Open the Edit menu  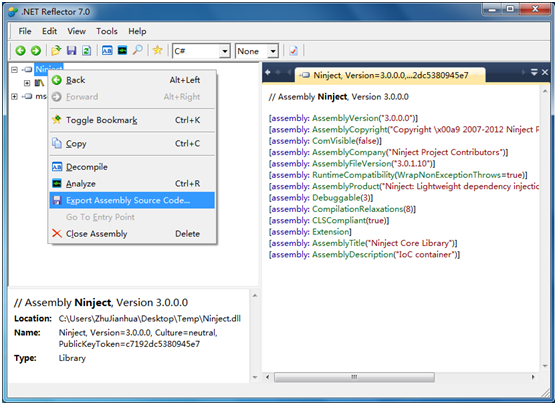49,31
